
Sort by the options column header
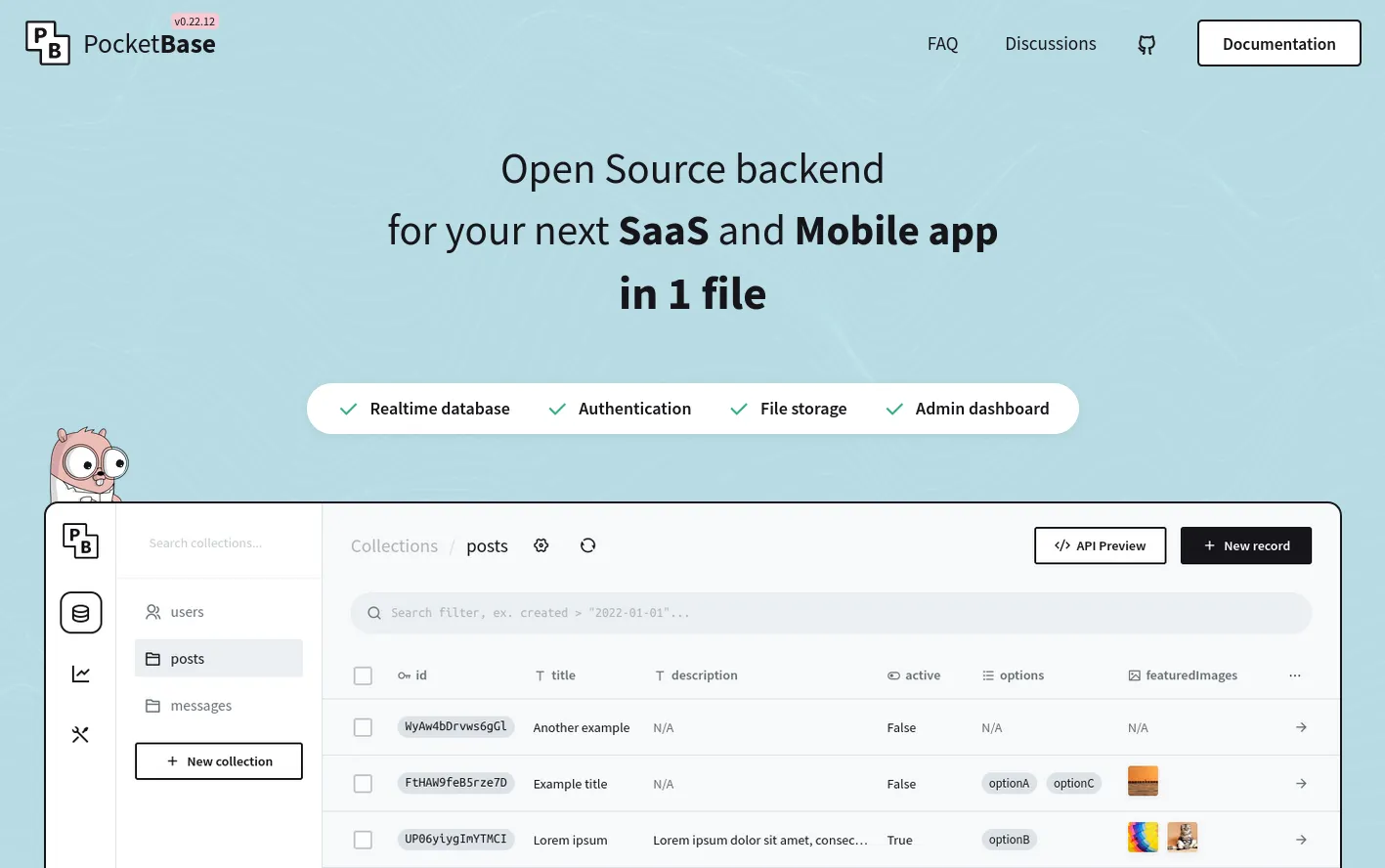[x=1013, y=675]
